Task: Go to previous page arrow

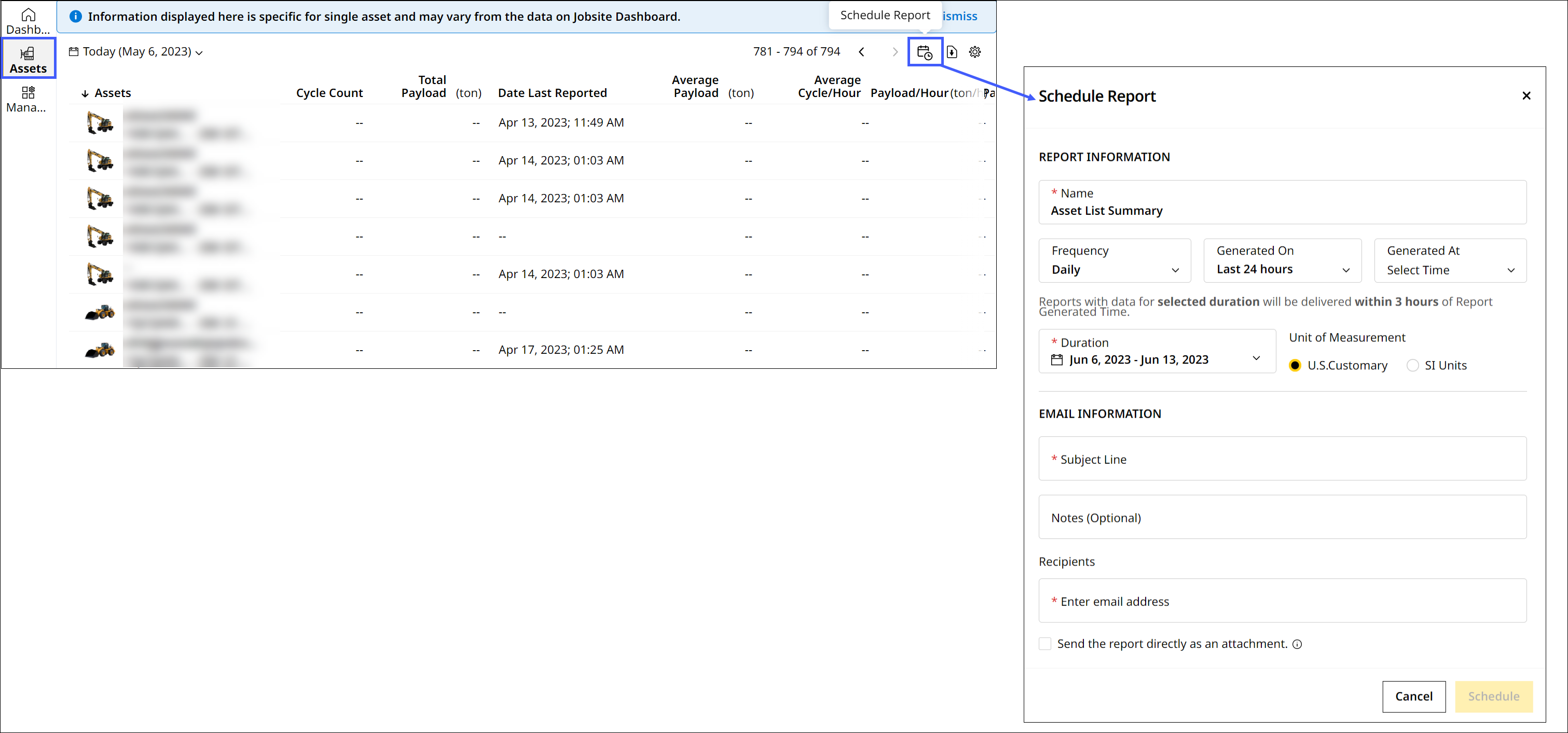Action: (861, 52)
